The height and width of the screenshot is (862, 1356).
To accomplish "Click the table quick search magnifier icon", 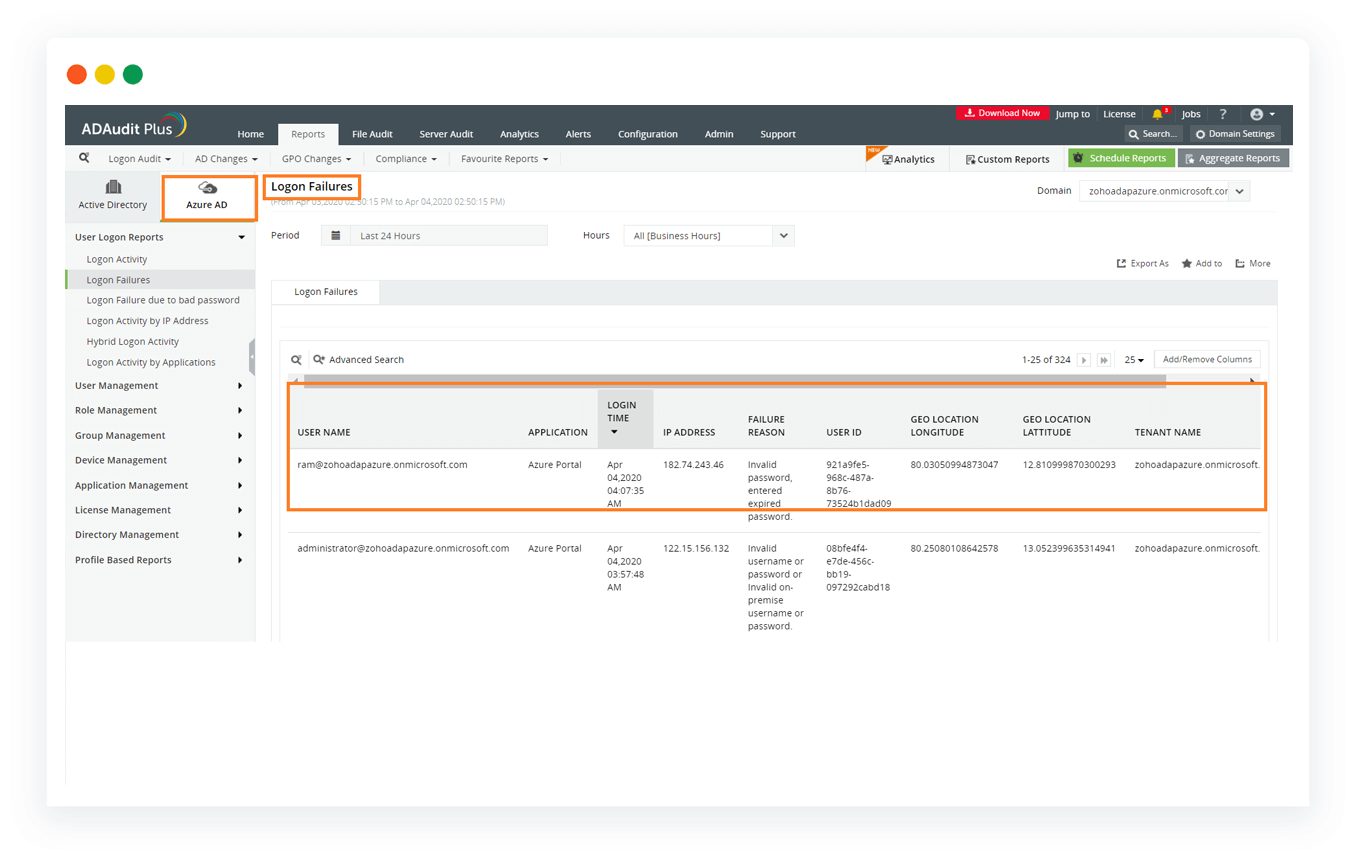I will click(296, 359).
